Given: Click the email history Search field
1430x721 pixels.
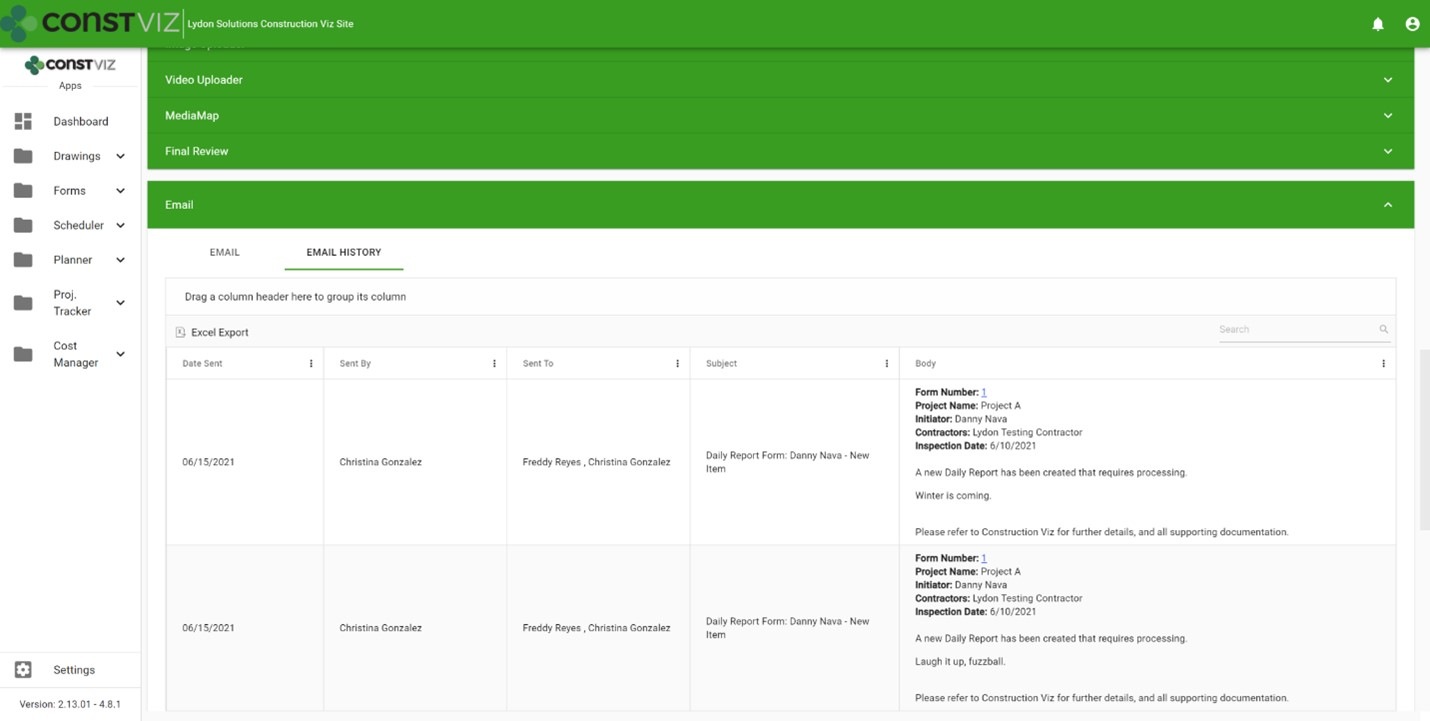Looking at the screenshot, I should (1295, 329).
